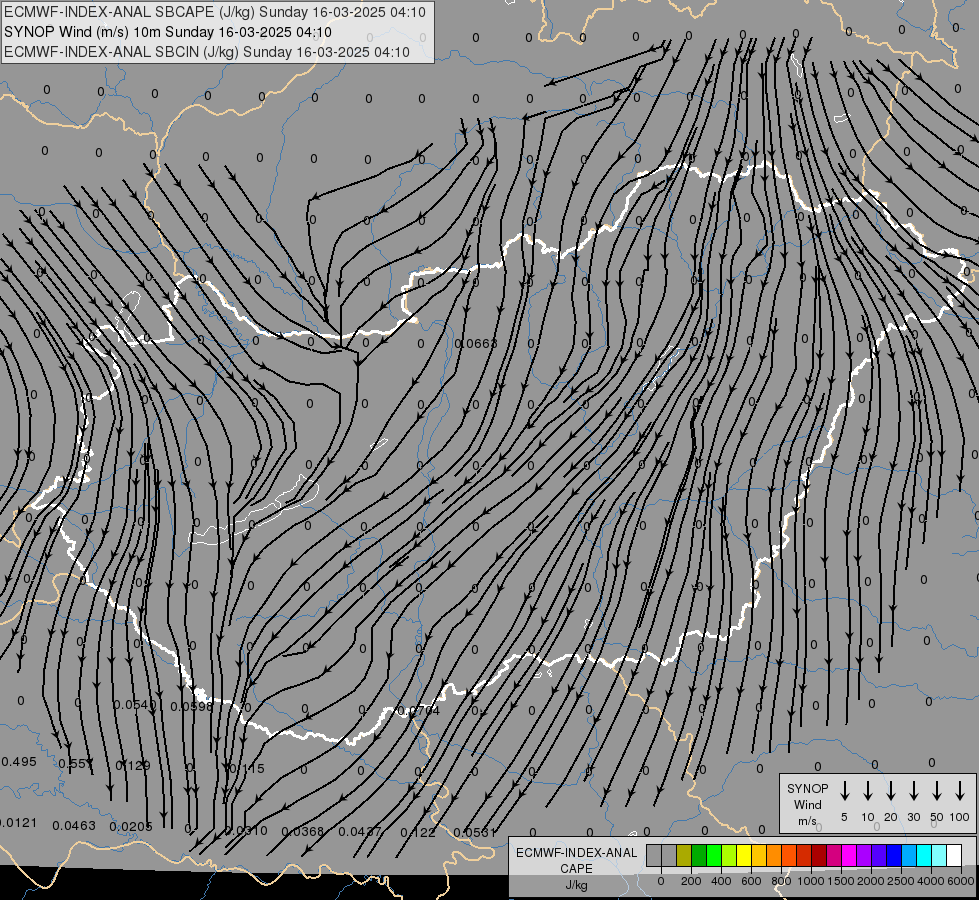This screenshot has width=979, height=900.
Task: Click the 0.122 value on the map
Action: pos(418,833)
